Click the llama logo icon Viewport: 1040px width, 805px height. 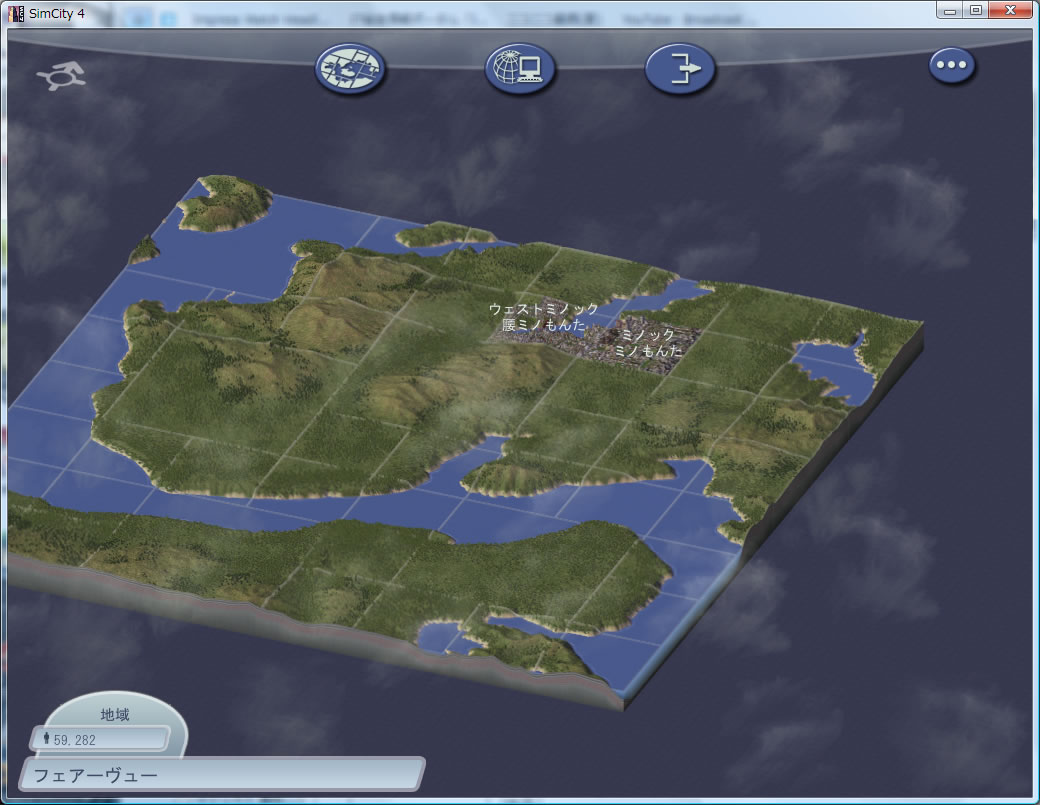61,76
